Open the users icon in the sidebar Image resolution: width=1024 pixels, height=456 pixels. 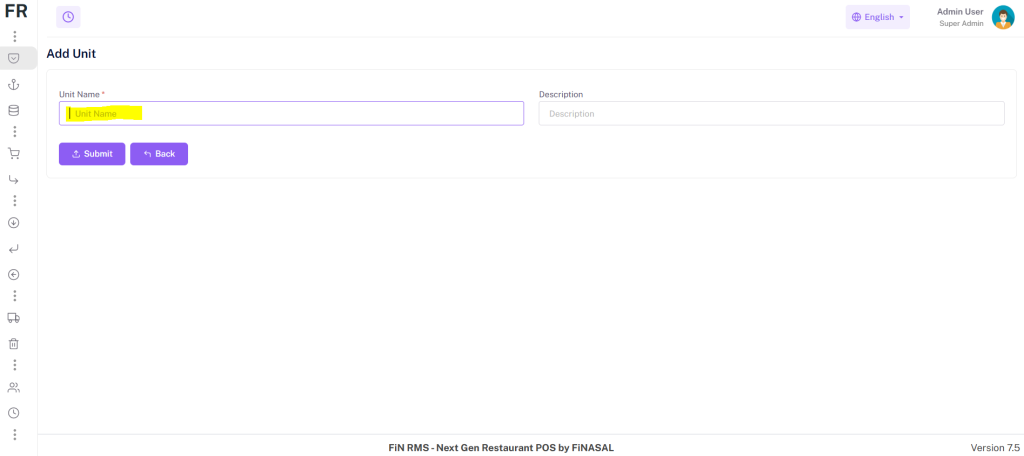click(14, 387)
